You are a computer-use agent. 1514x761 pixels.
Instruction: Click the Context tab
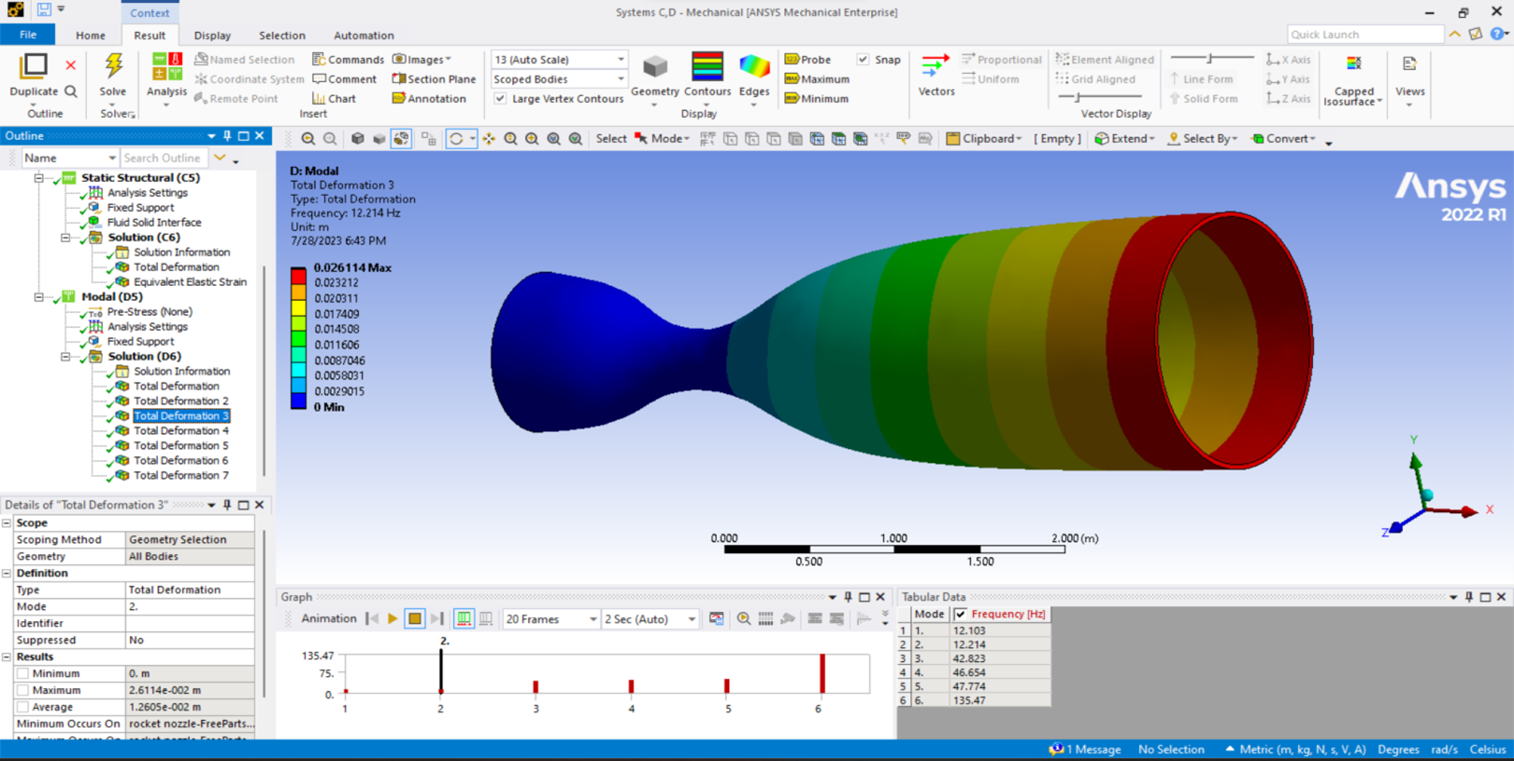(x=150, y=13)
